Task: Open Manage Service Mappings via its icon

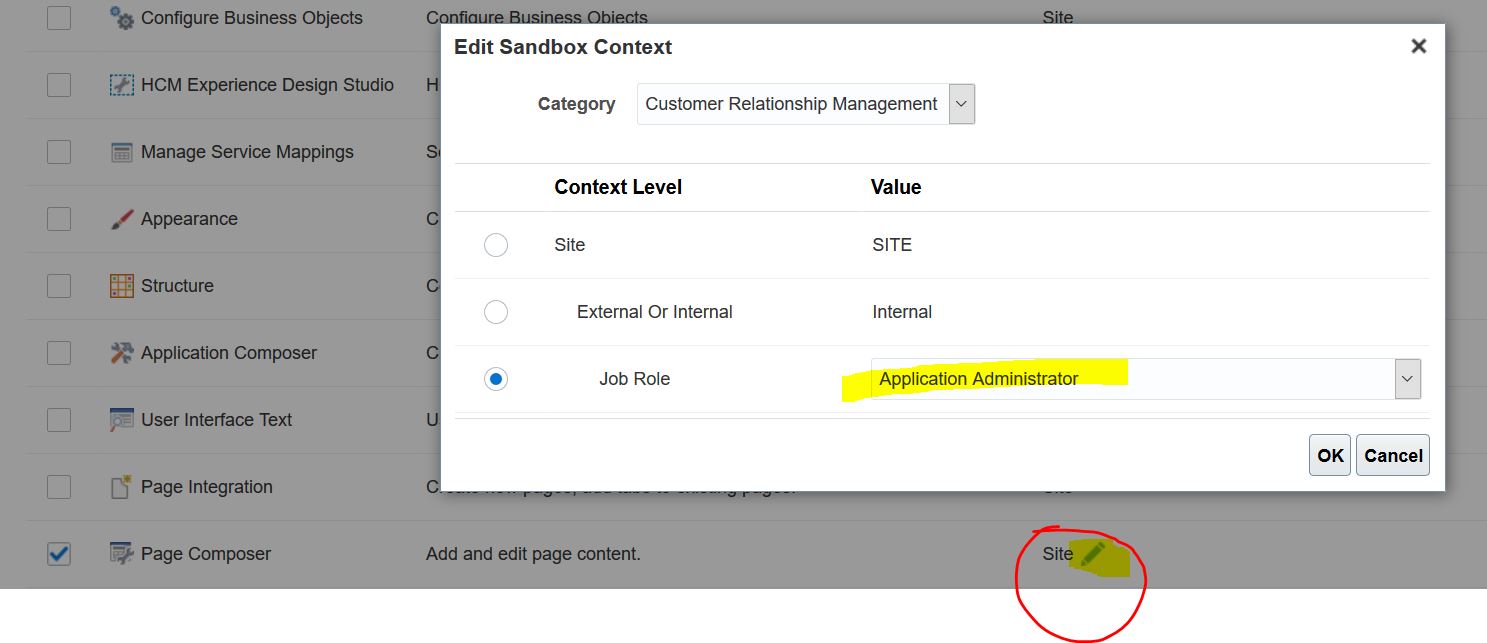Action: [x=120, y=151]
